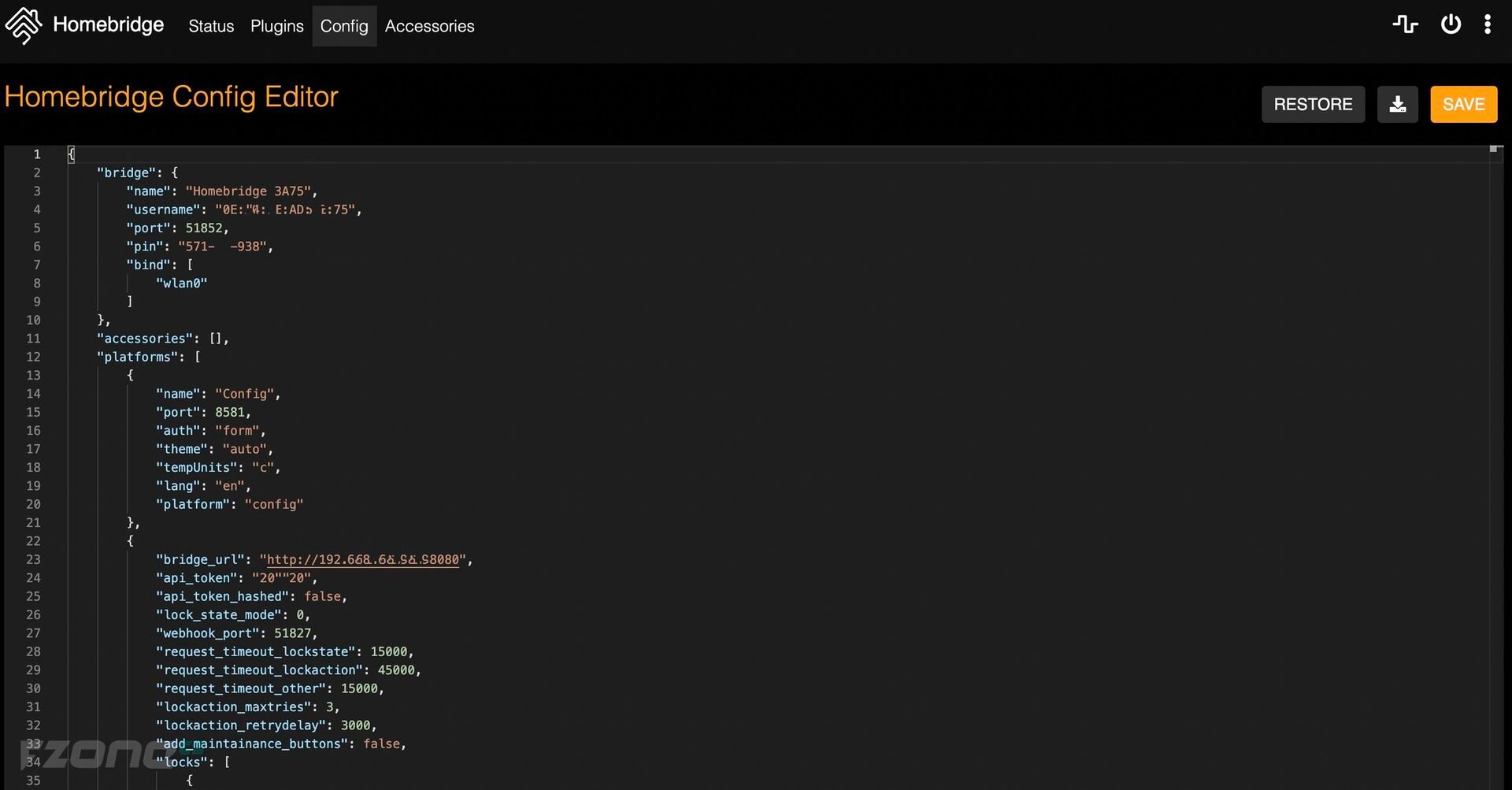Screen dimensions: 1512x790
Task: Click the bridge_url http link
Action: click(x=363, y=560)
